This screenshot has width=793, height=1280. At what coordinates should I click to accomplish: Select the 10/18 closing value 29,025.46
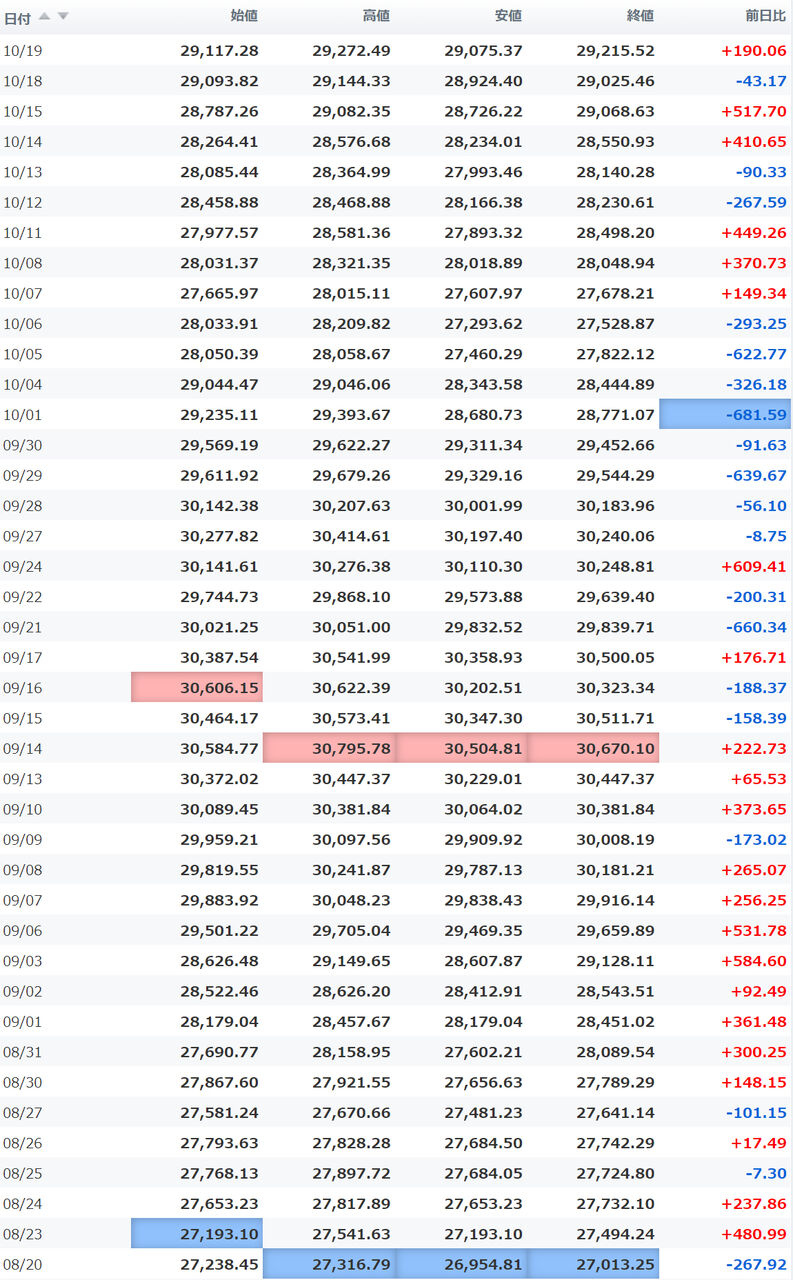615,80
